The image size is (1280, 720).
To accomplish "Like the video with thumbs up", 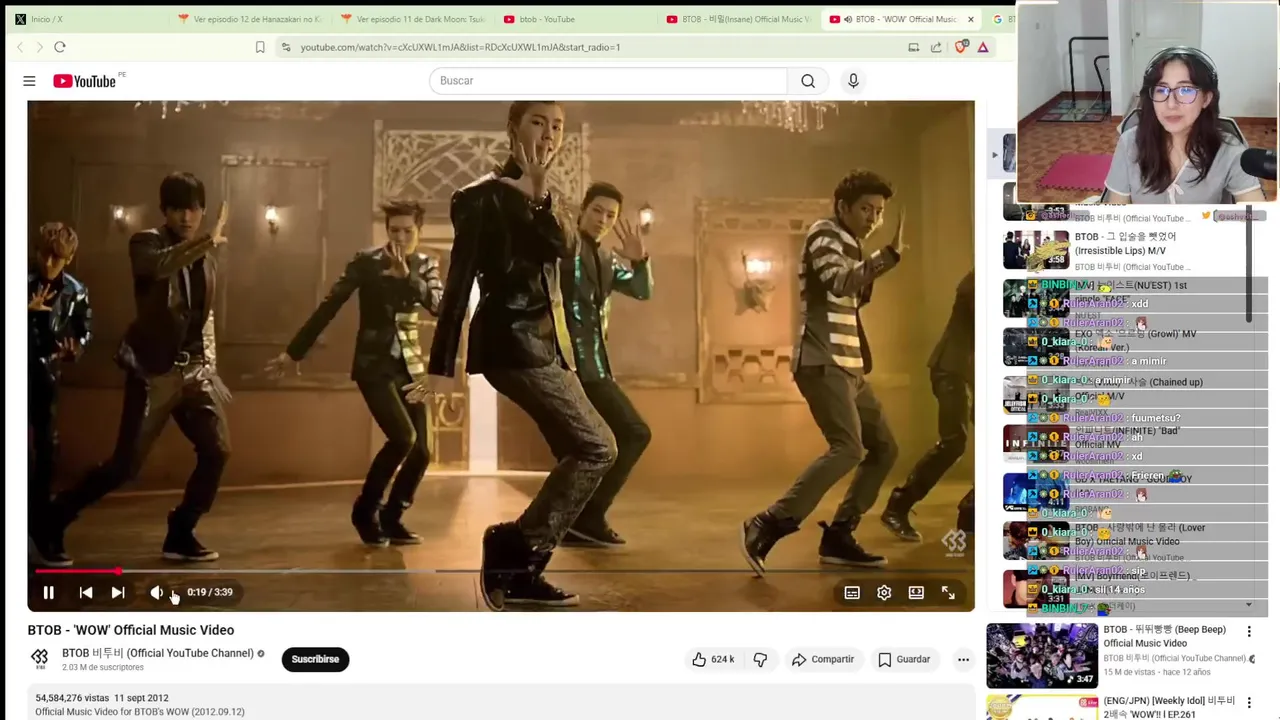I will pos(713,659).
